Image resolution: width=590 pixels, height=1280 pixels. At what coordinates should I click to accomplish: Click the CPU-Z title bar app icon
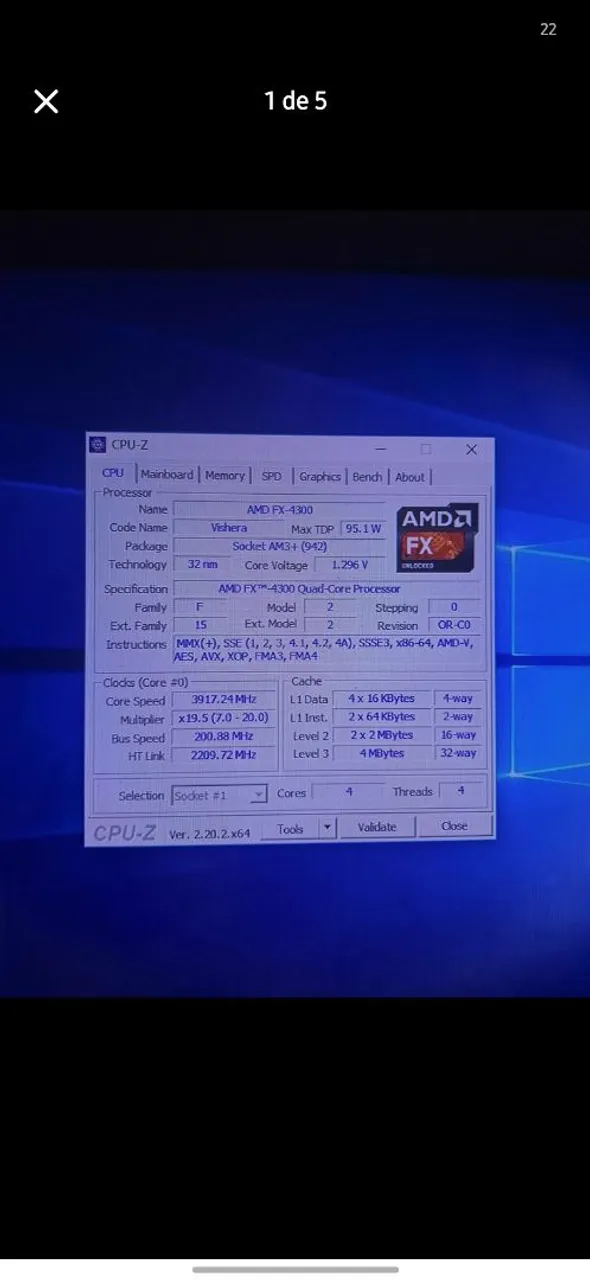point(97,445)
